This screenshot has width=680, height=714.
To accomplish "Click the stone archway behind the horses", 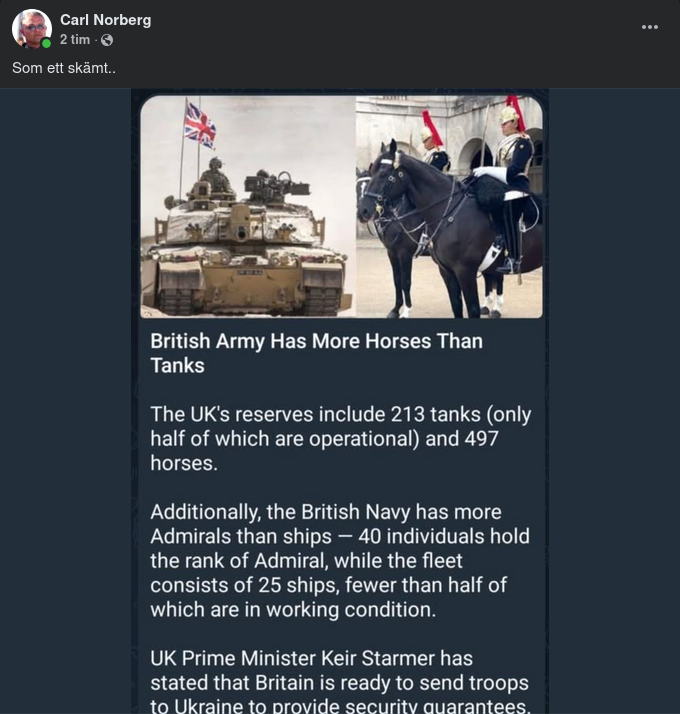I will coord(473,150).
